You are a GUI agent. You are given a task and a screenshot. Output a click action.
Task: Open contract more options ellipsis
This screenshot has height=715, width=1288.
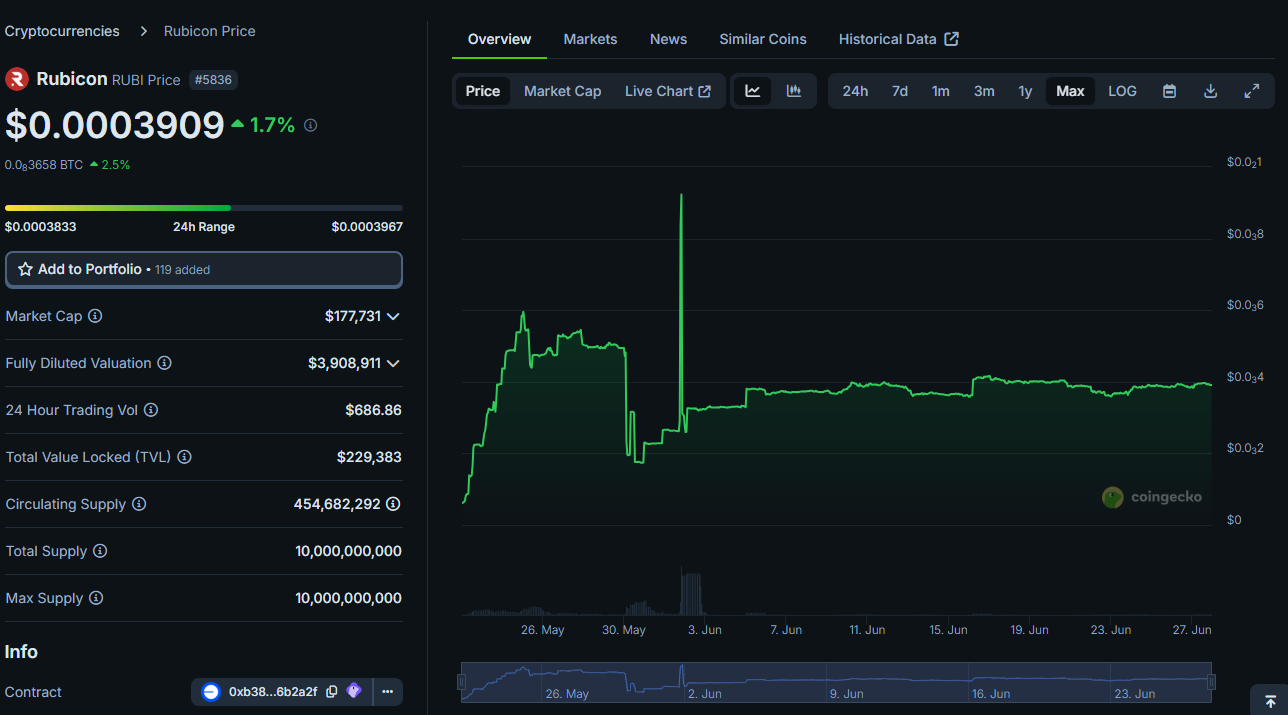coord(387,691)
